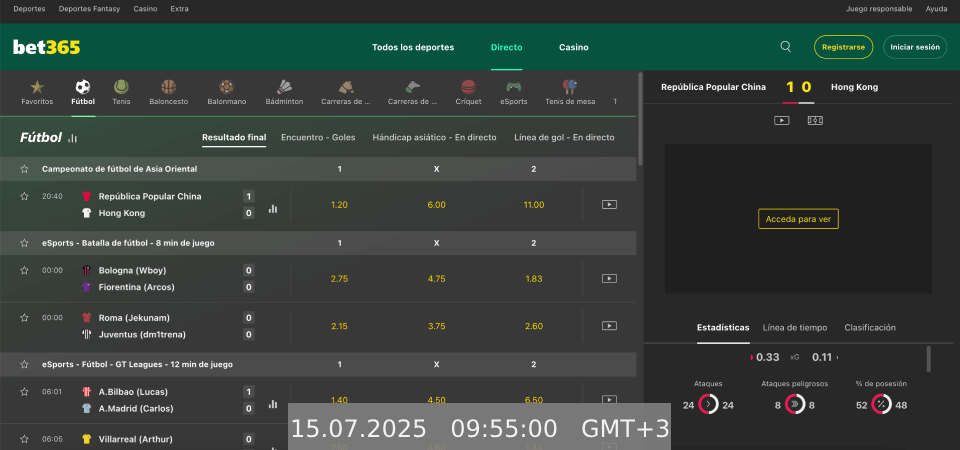Open the Ayuda link
960x450 pixels.
(936, 9)
